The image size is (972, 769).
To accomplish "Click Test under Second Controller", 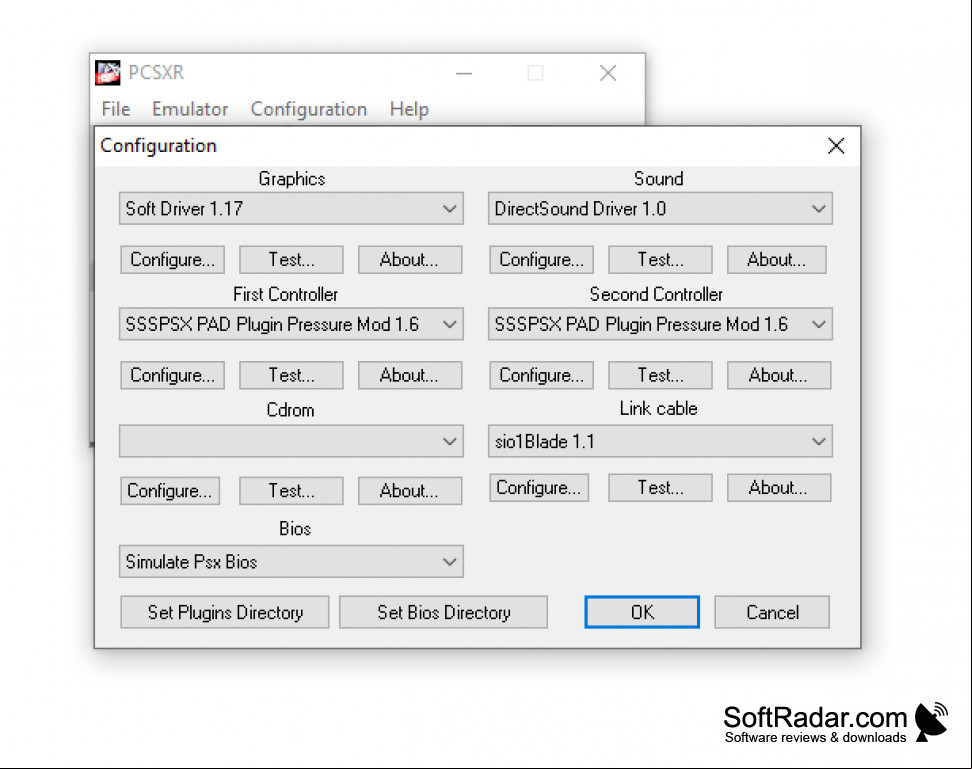I will click(x=660, y=376).
